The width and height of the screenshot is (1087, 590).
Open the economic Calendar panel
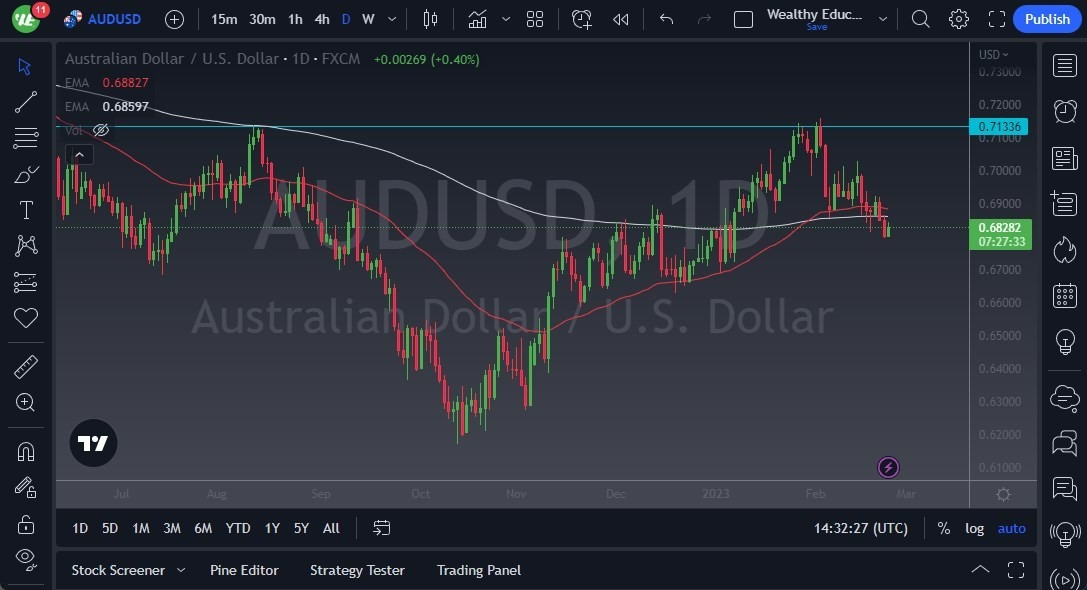pyautogui.click(x=1064, y=295)
